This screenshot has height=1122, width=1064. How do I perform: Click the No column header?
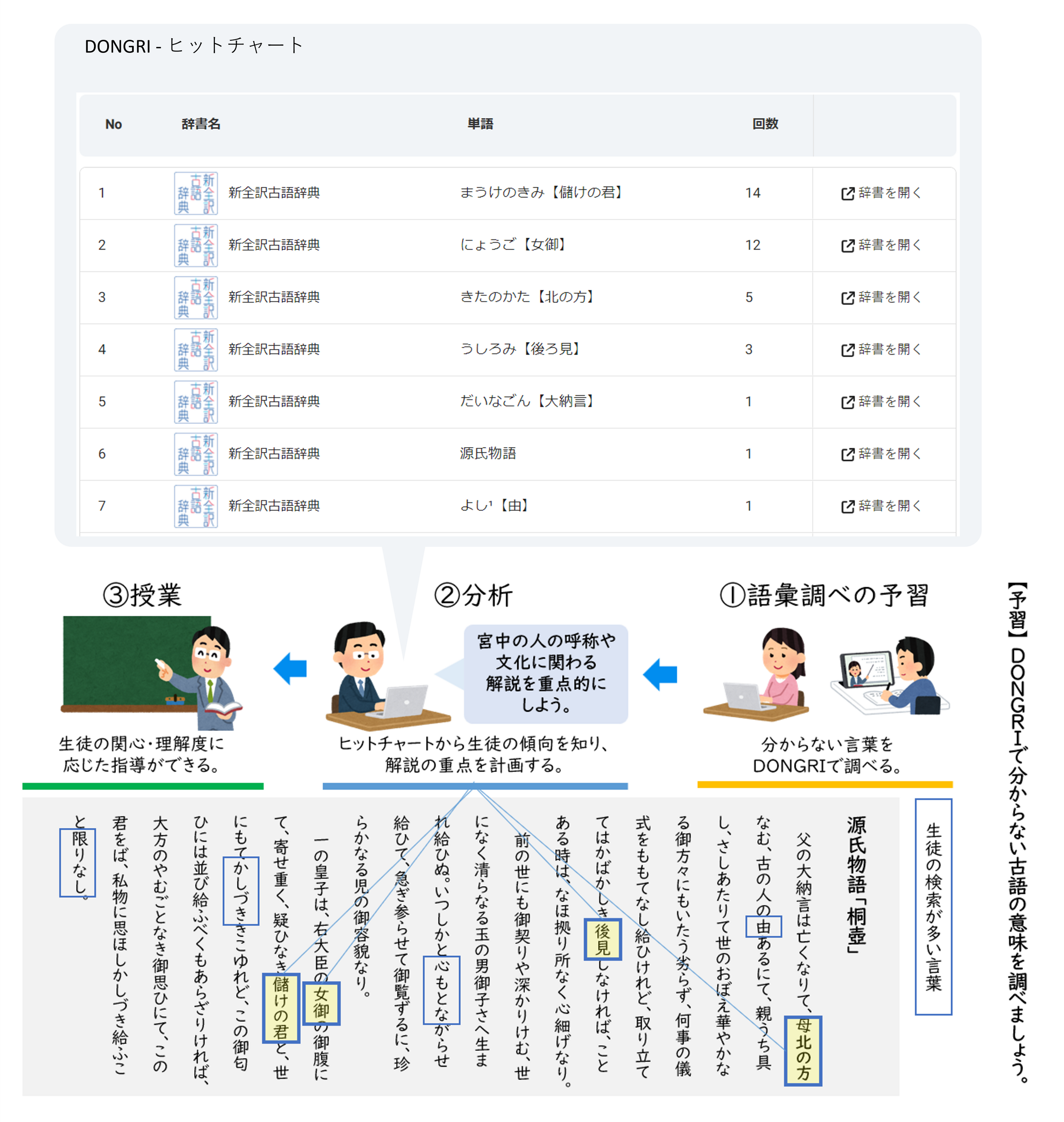click(x=113, y=124)
